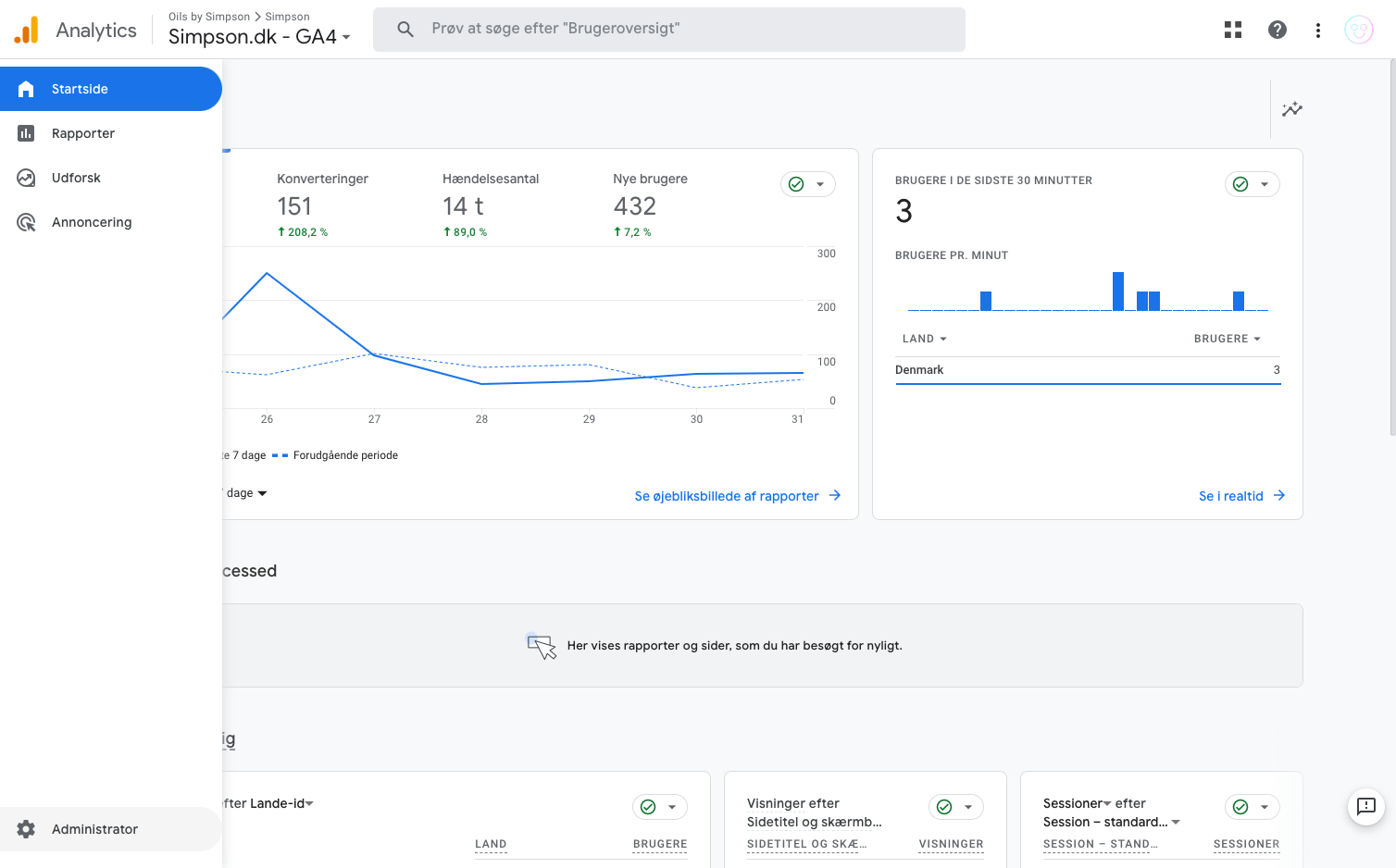Open Udforsk in the sidebar
This screenshot has width=1396, height=868.
coord(111,178)
